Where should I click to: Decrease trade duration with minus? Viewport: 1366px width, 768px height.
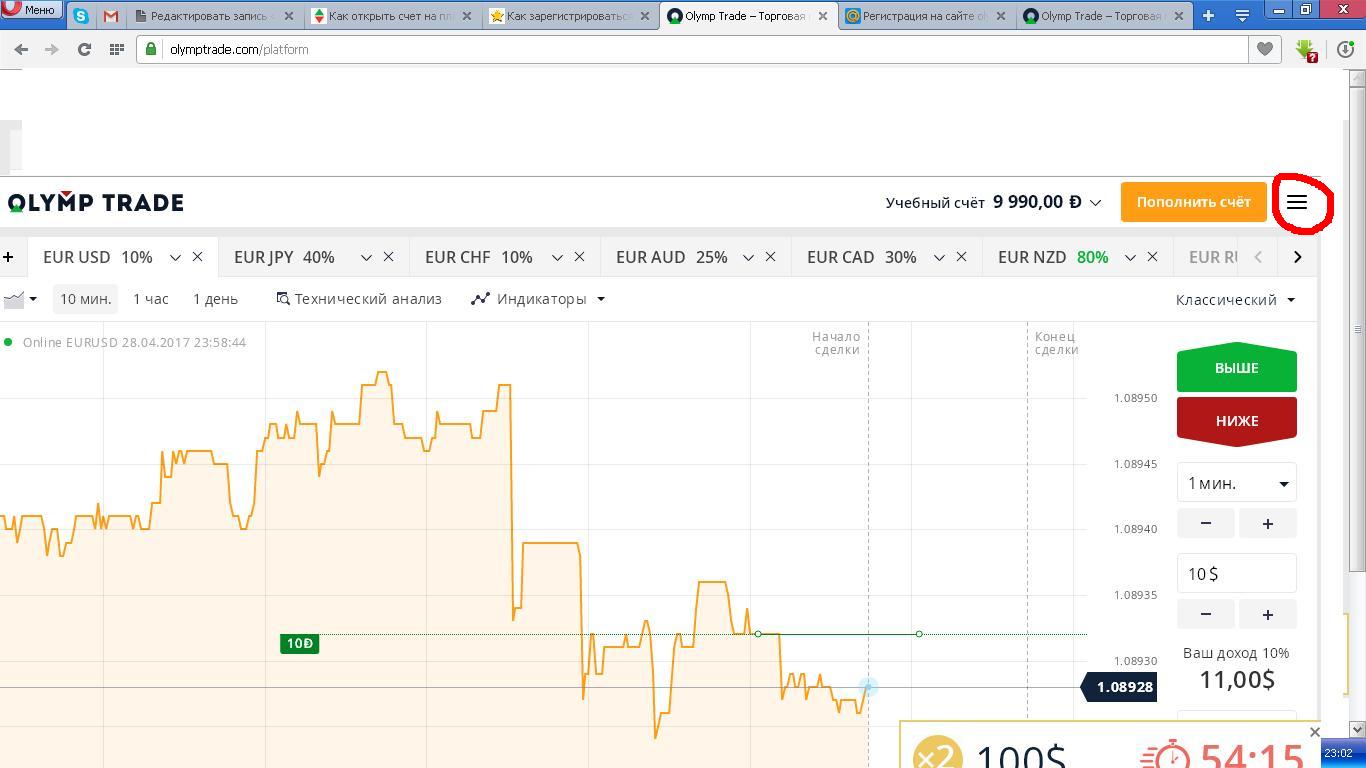point(1205,523)
